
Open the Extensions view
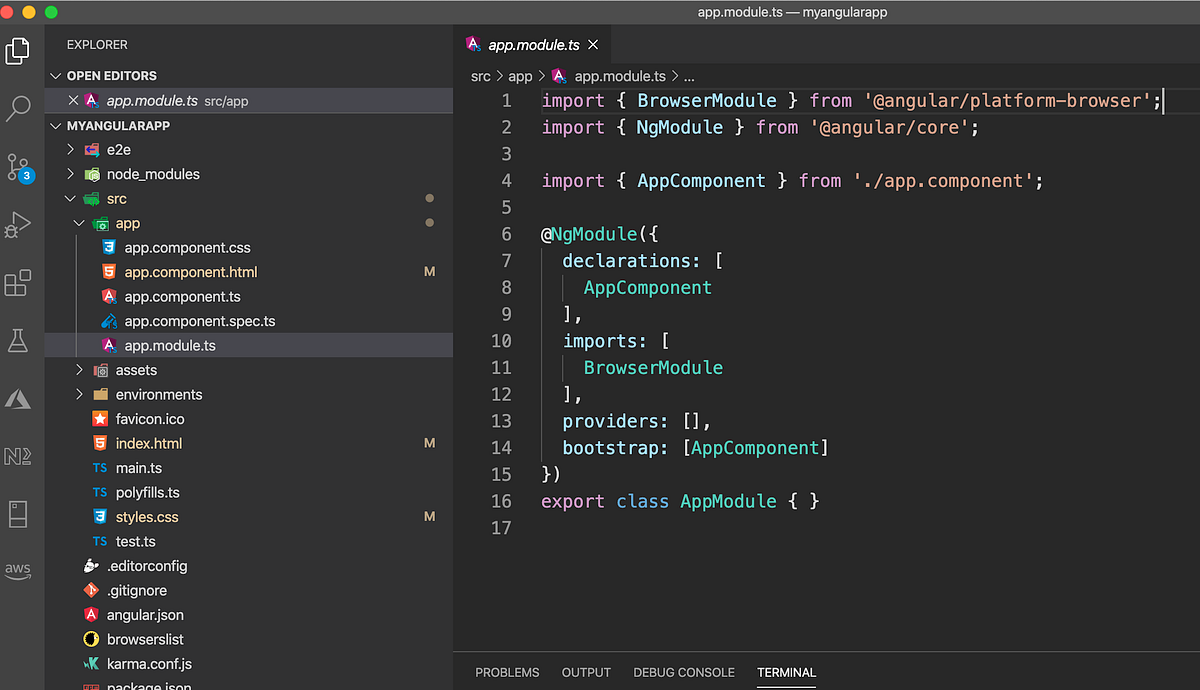tap(17, 283)
